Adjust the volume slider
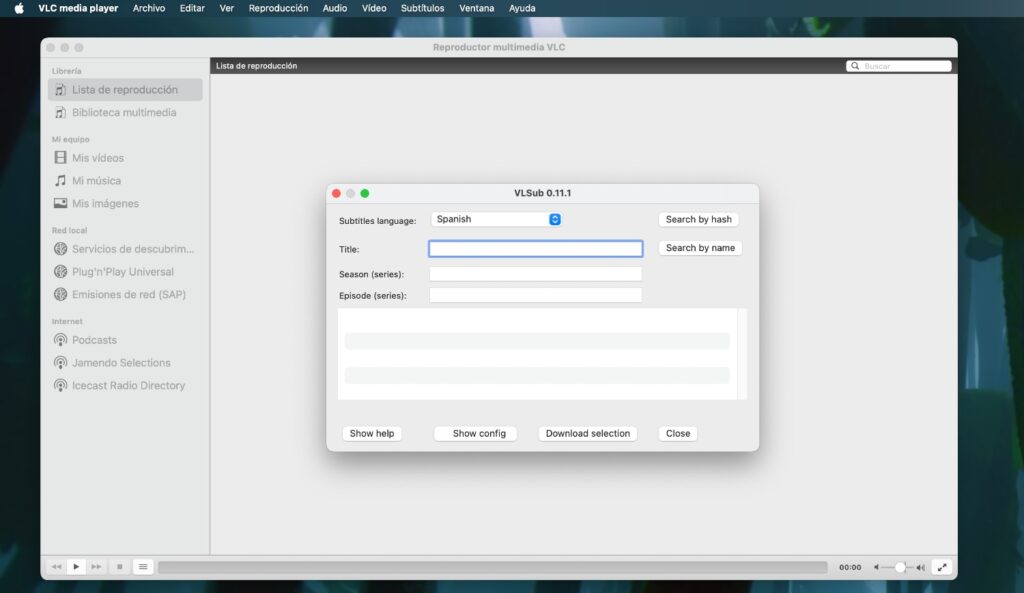1024x593 pixels. coord(899,567)
